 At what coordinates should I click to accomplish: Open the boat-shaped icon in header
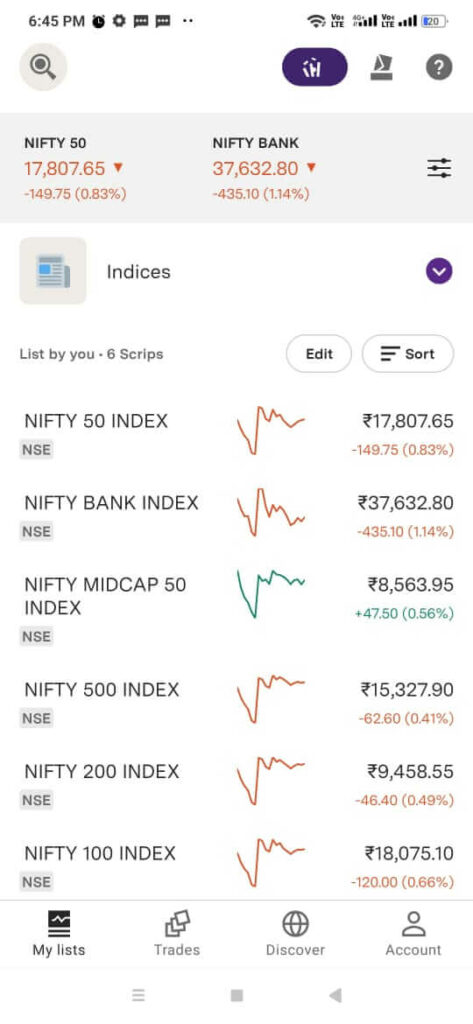click(382, 67)
